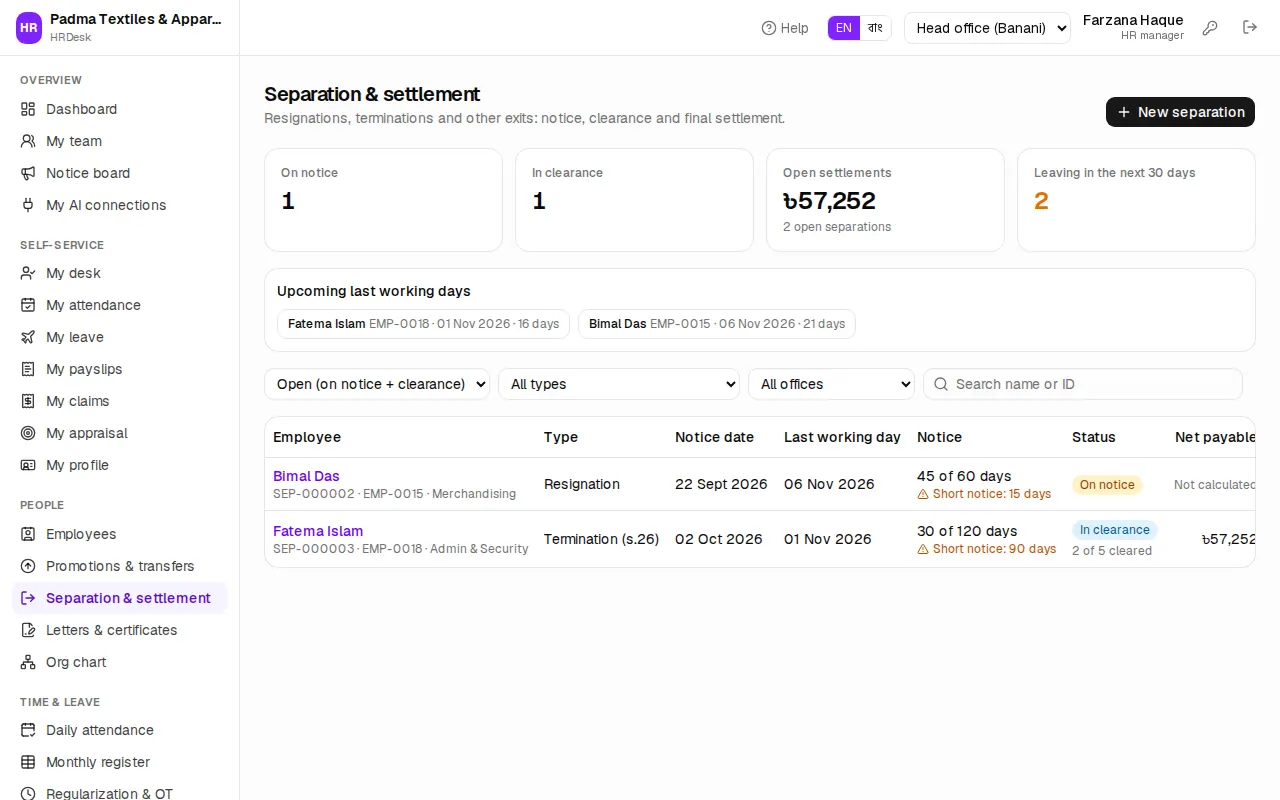Screen dimensions: 1280x800
Task: Click the Last working day column header
Action: [842, 437]
